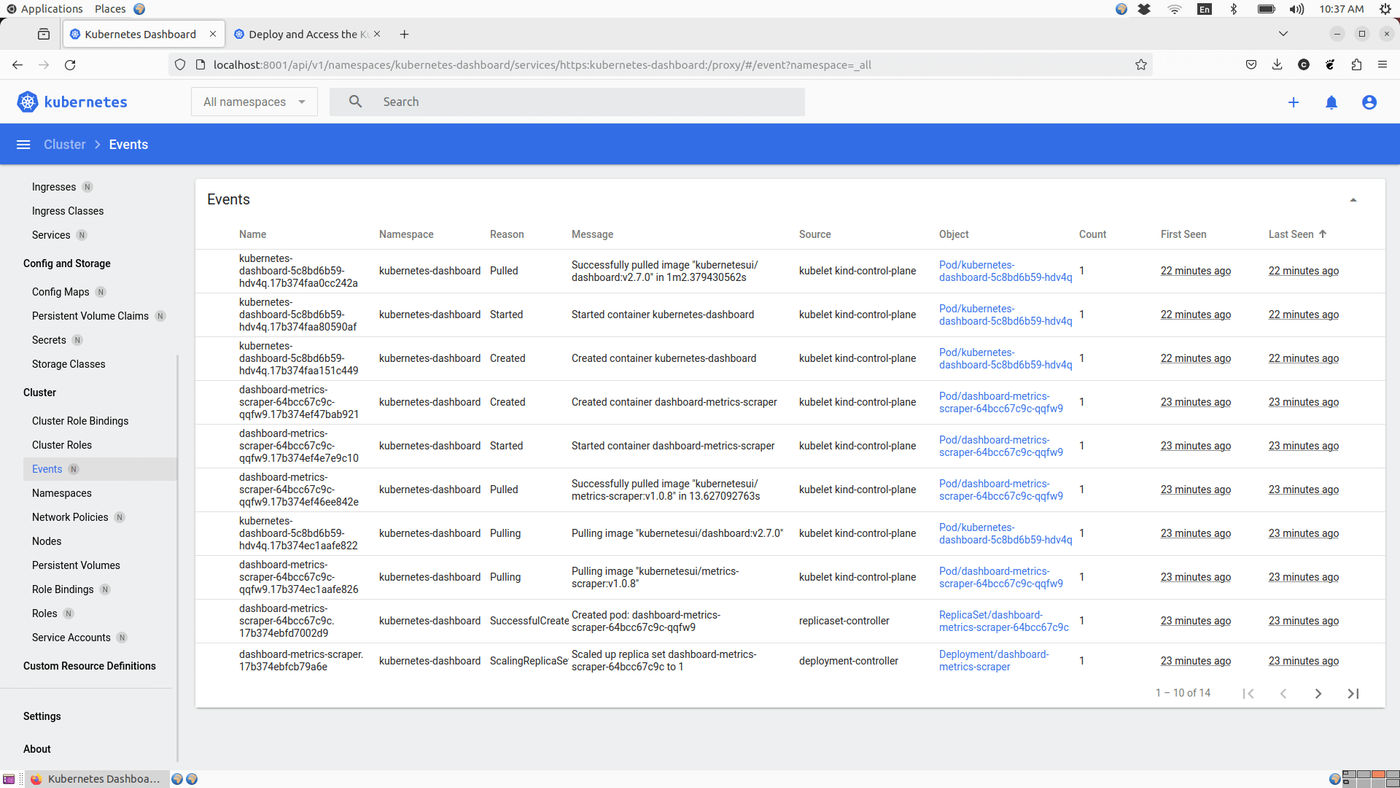Sort by the Last Seen column
1400x788 pixels.
coord(1297,234)
